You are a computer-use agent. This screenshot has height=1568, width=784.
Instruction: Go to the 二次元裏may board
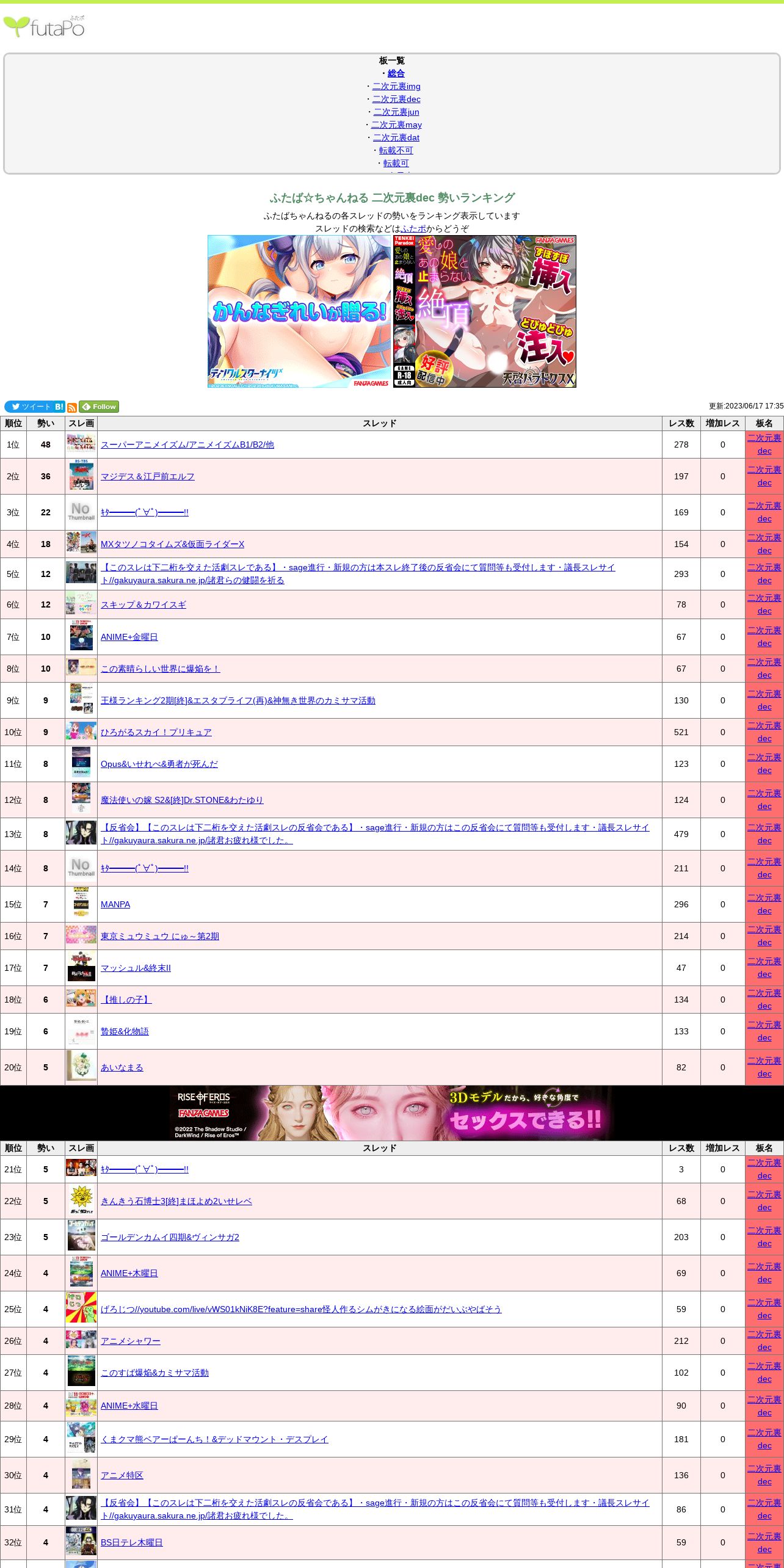pyautogui.click(x=396, y=125)
